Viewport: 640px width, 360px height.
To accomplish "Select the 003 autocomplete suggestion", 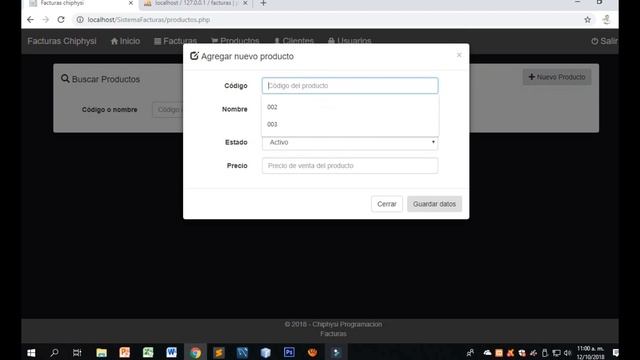I will [x=350, y=124].
